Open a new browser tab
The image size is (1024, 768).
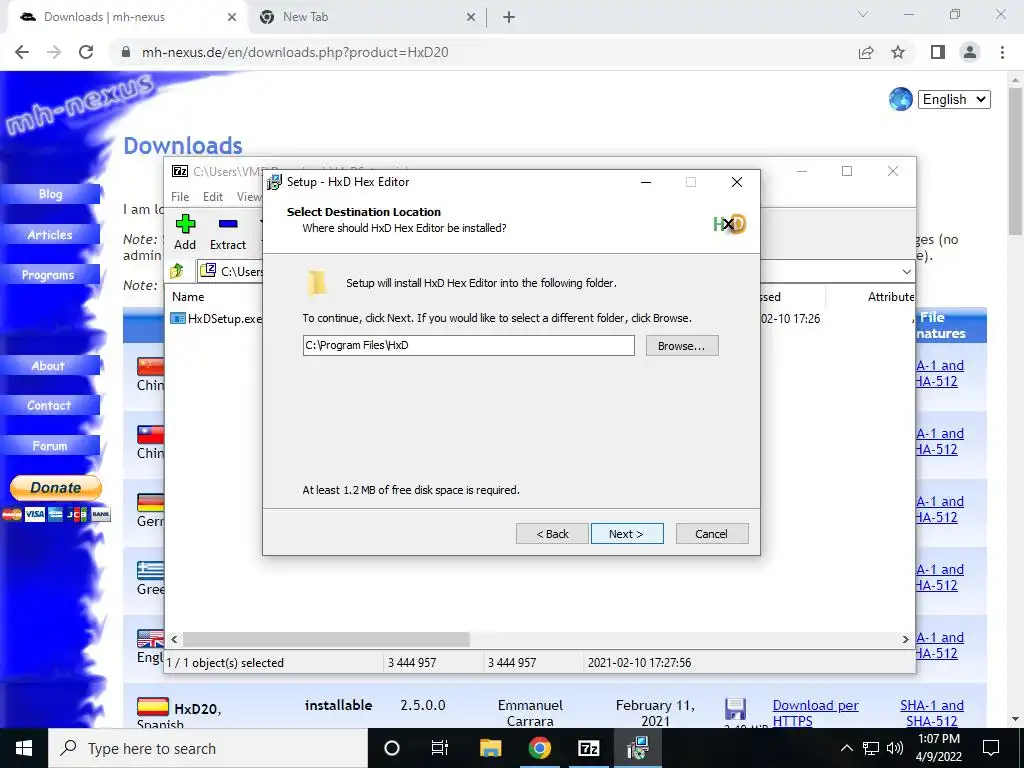[509, 18]
